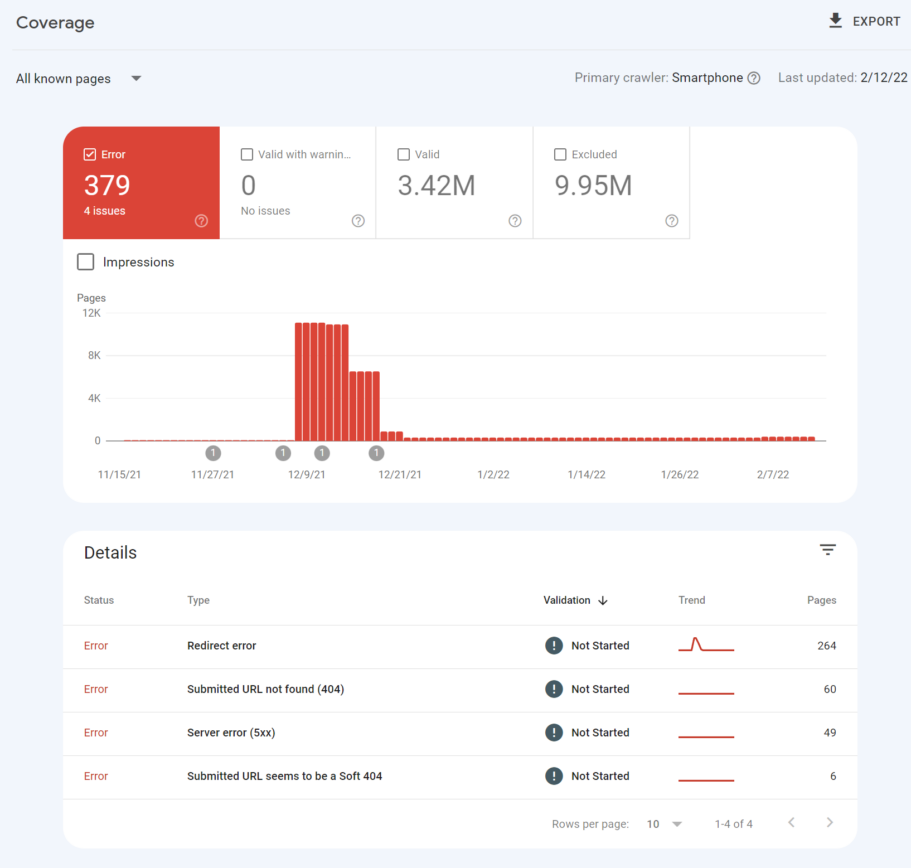The height and width of the screenshot is (868, 911).
Task: Click the help icon on the Error card
Action: point(200,220)
